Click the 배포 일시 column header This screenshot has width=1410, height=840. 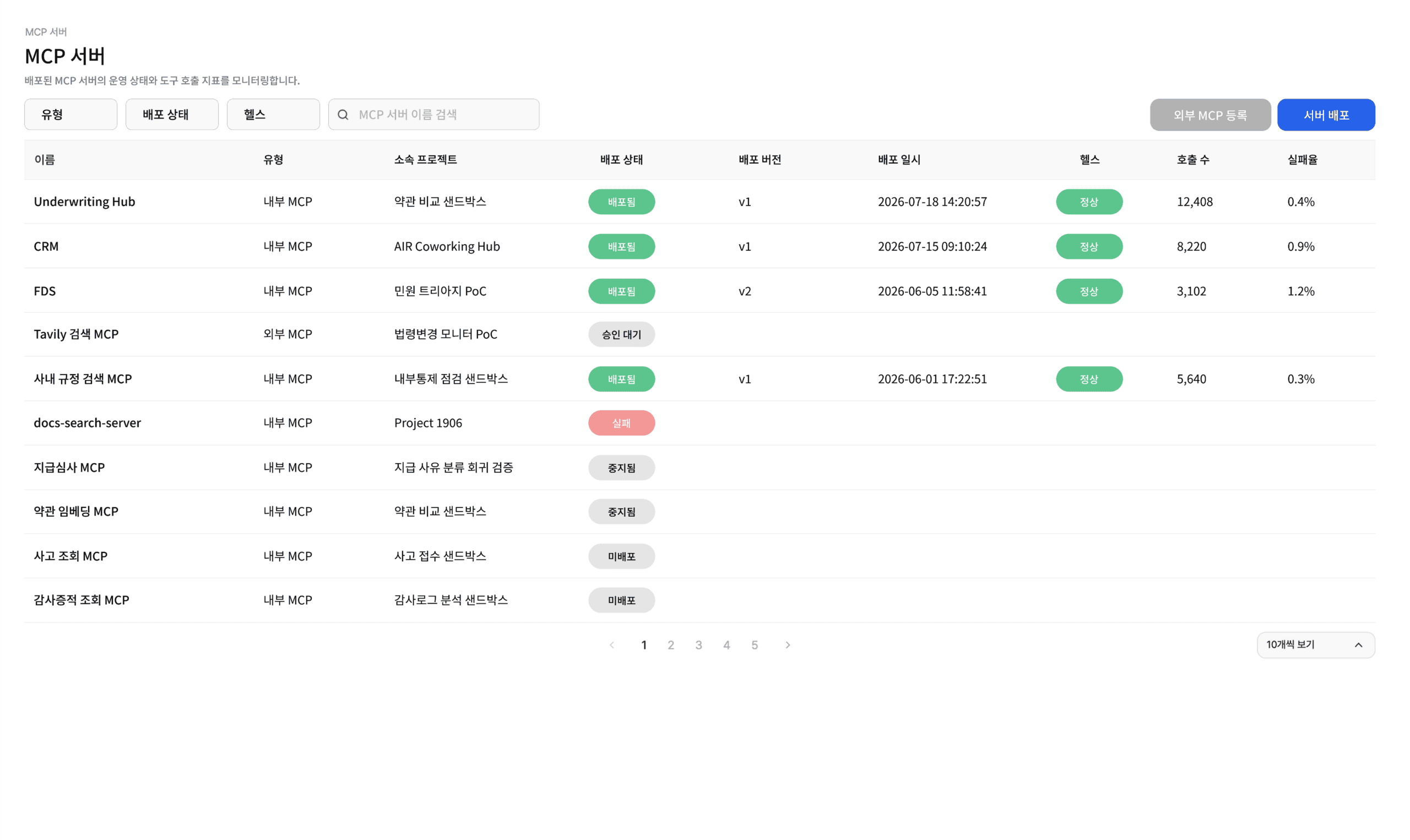coord(899,160)
